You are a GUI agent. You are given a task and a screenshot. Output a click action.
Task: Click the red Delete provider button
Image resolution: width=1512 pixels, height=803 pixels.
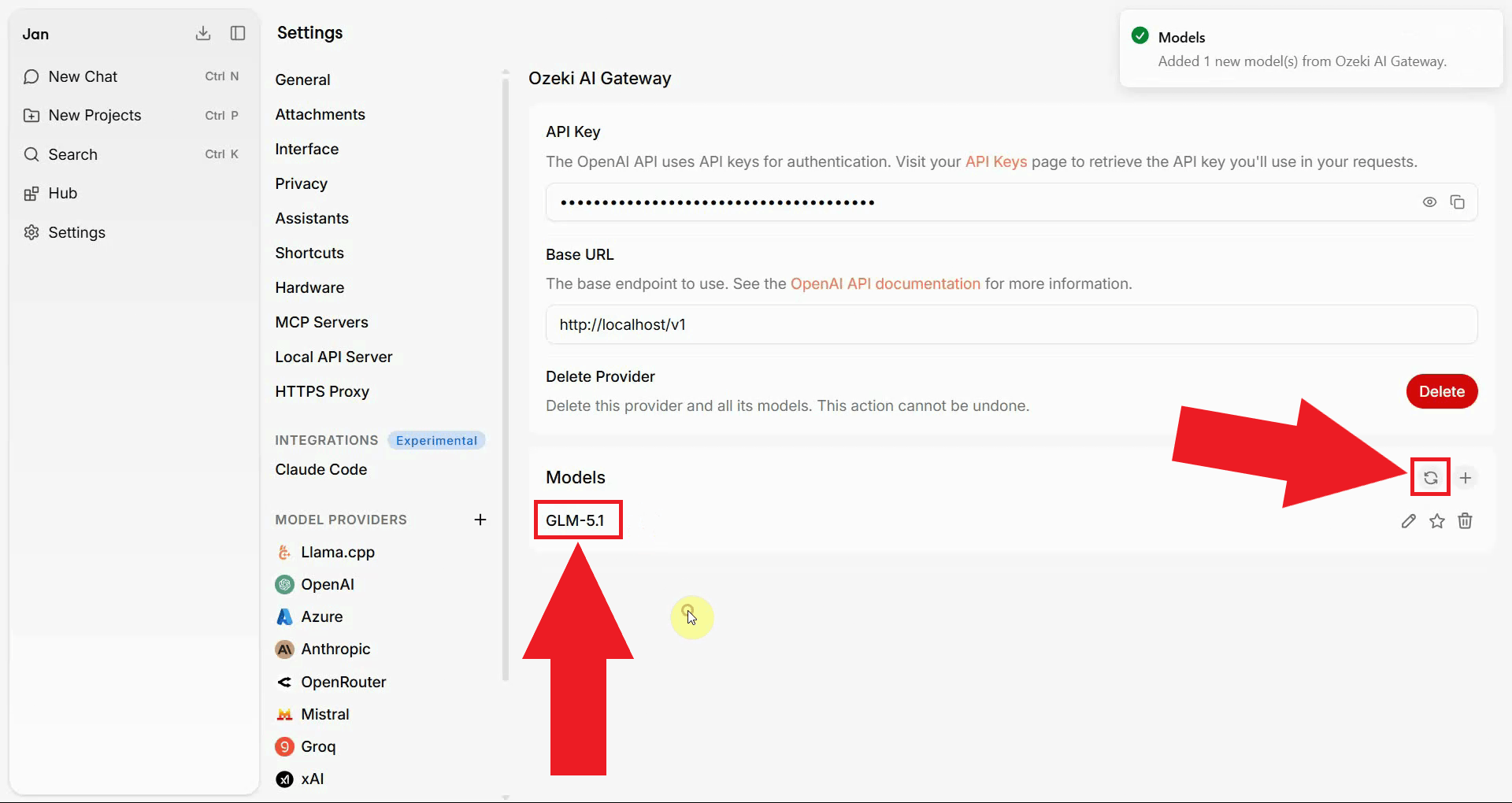[x=1442, y=391]
